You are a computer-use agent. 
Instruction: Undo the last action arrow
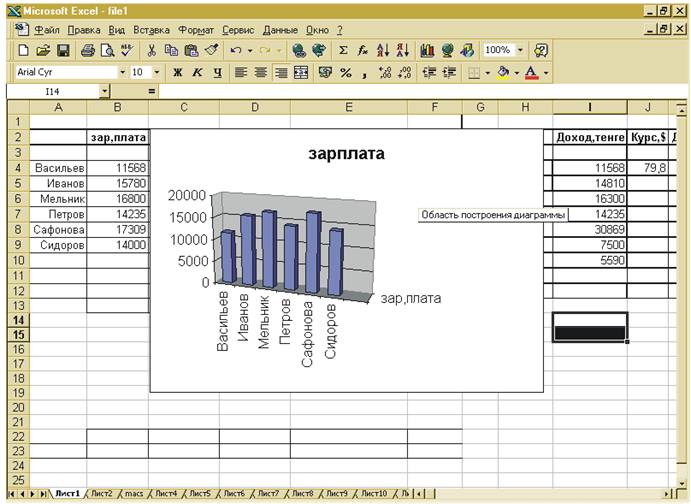point(236,51)
